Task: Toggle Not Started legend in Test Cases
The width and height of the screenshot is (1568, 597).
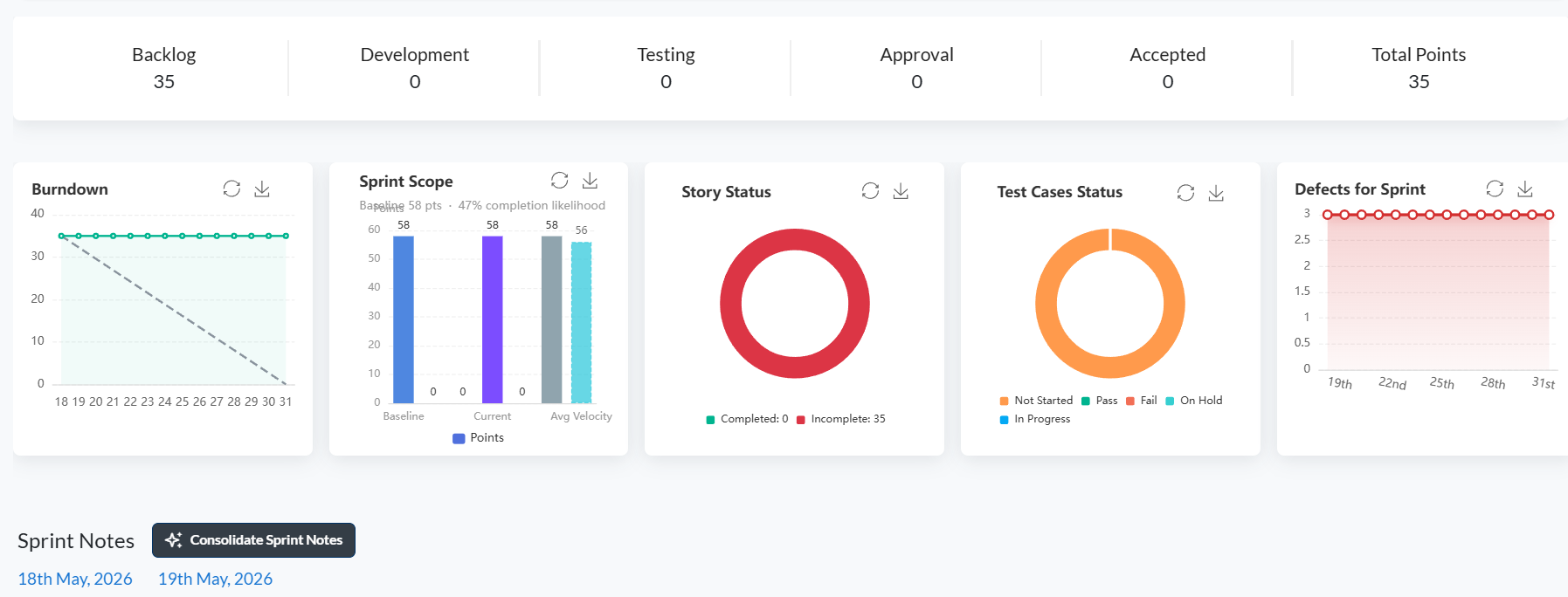Action: [1036, 401]
